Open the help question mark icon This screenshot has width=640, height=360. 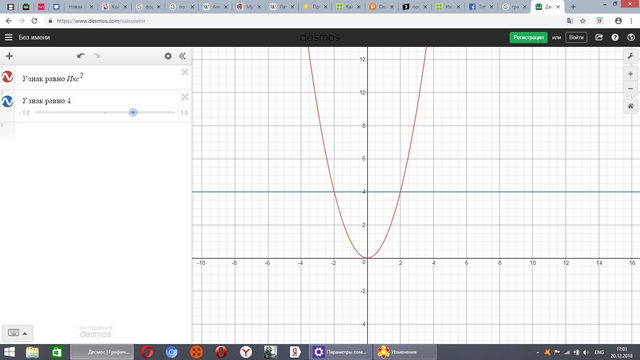click(x=615, y=37)
